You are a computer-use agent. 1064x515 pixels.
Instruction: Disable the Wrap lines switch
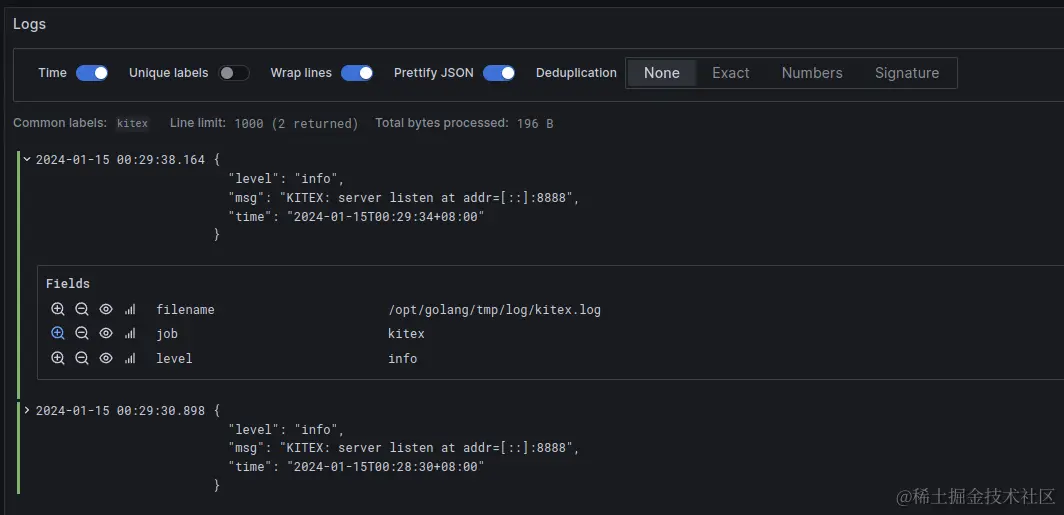click(x=357, y=73)
